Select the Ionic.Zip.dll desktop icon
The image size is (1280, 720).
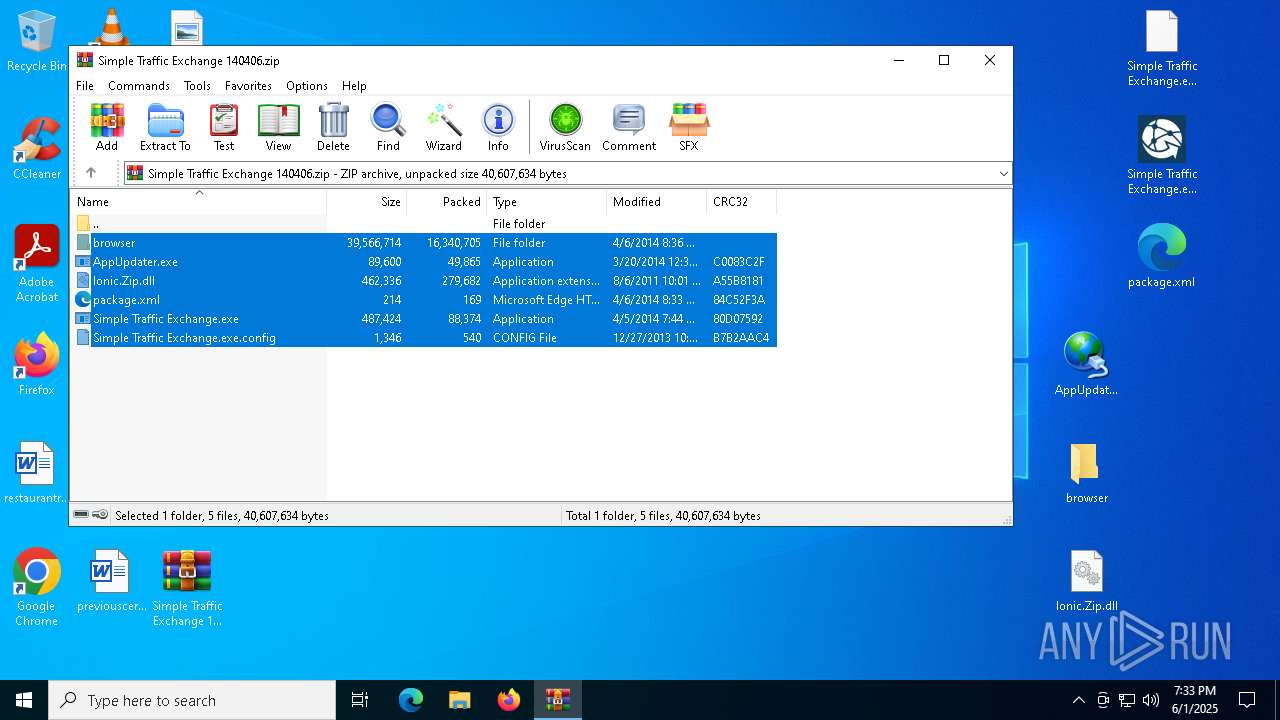point(1087,581)
